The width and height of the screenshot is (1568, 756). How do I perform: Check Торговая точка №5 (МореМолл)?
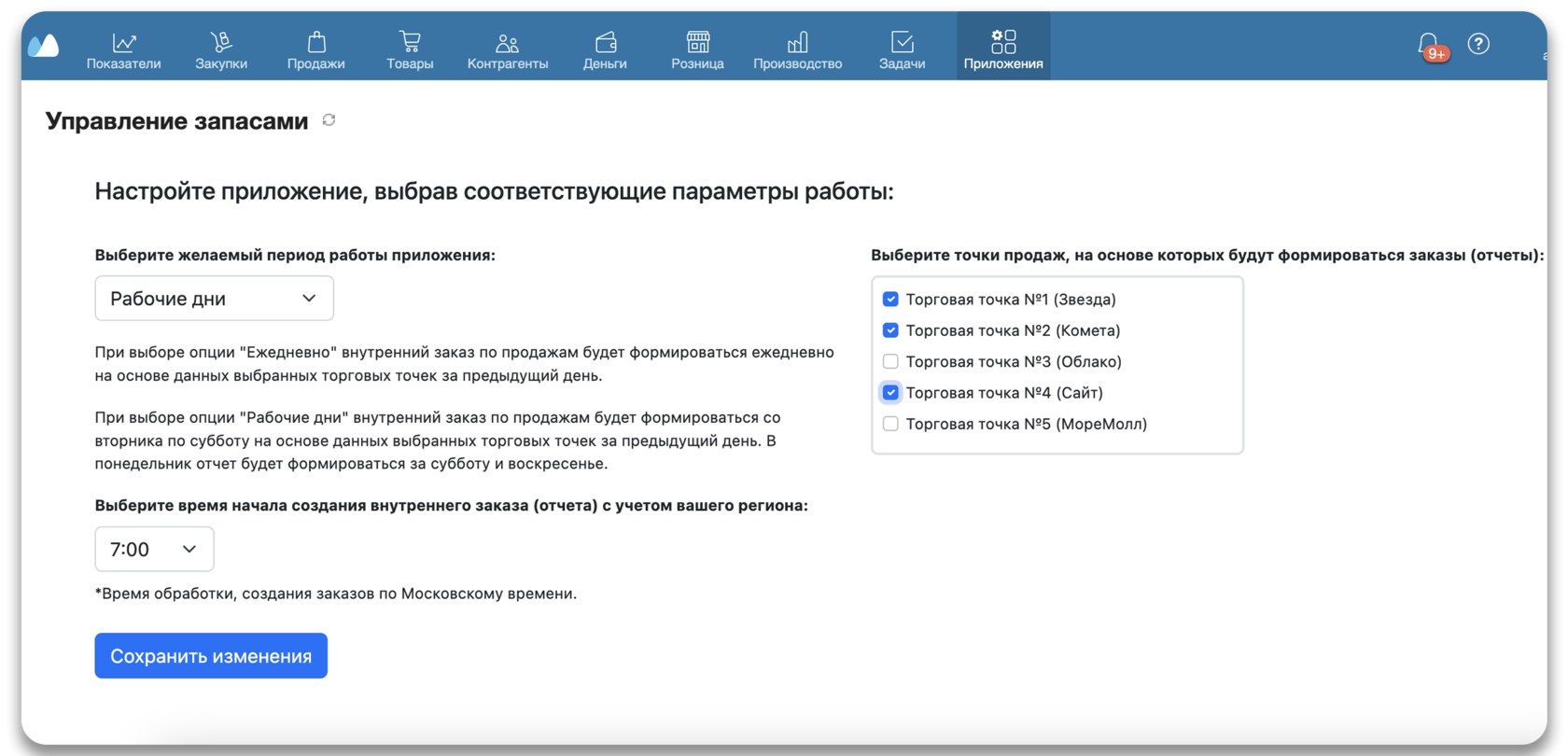click(x=890, y=424)
